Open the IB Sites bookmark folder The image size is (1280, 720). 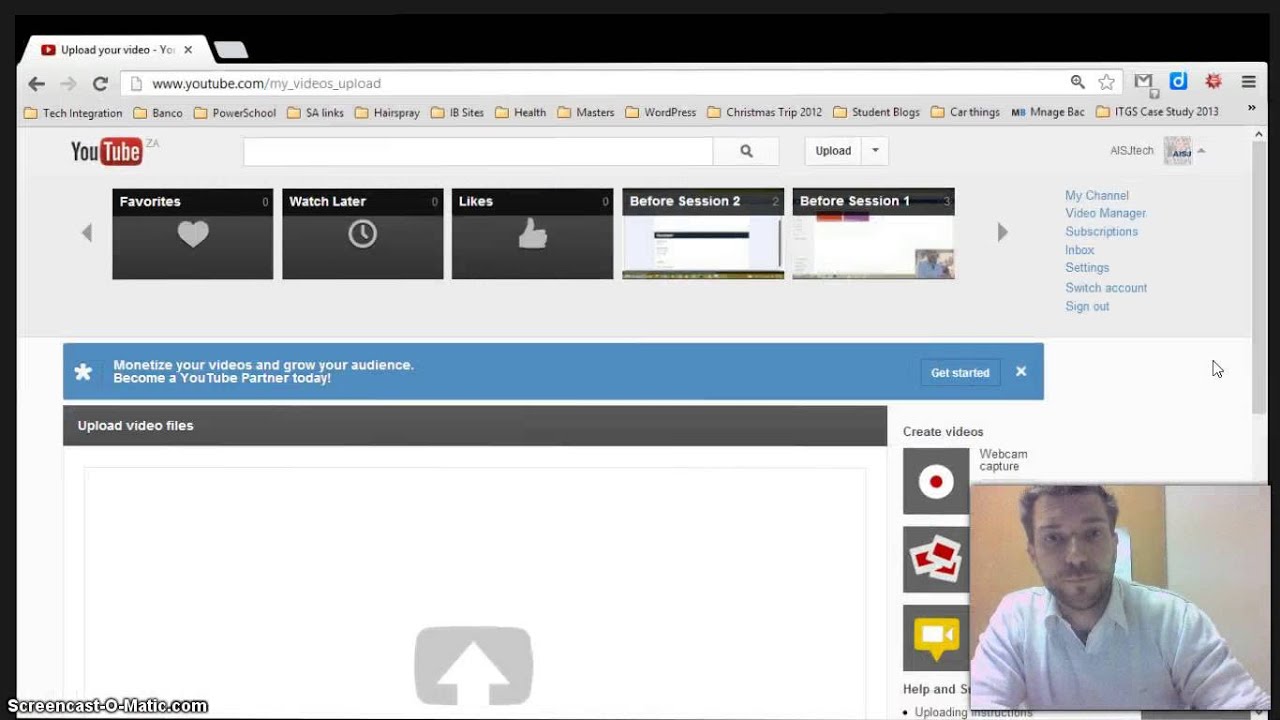(x=457, y=113)
